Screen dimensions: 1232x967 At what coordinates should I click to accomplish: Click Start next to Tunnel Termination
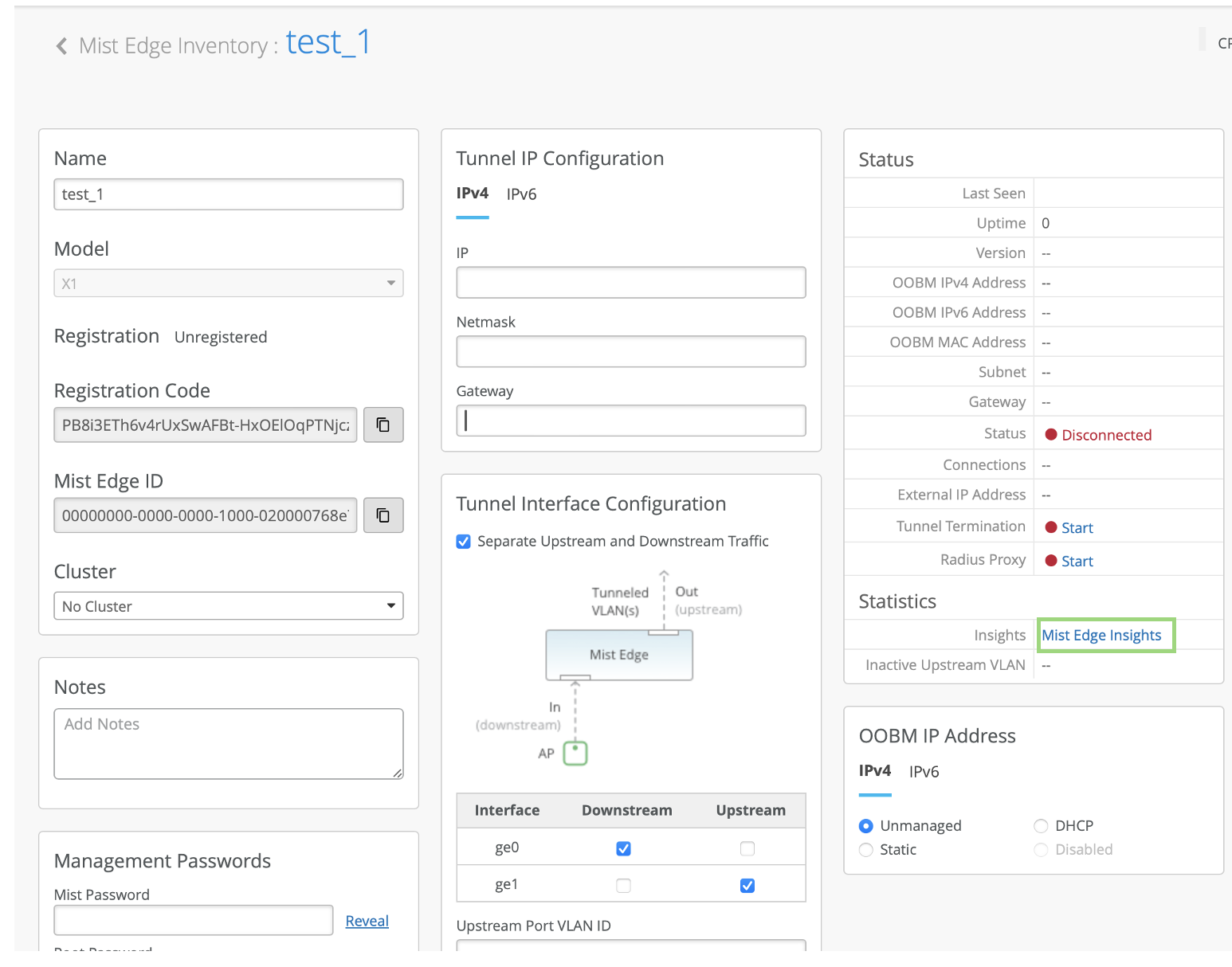[1077, 528]
